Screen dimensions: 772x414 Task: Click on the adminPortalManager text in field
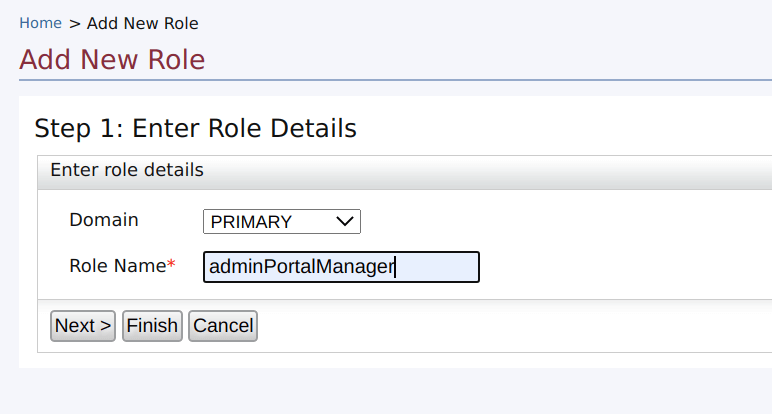point(300,267)
